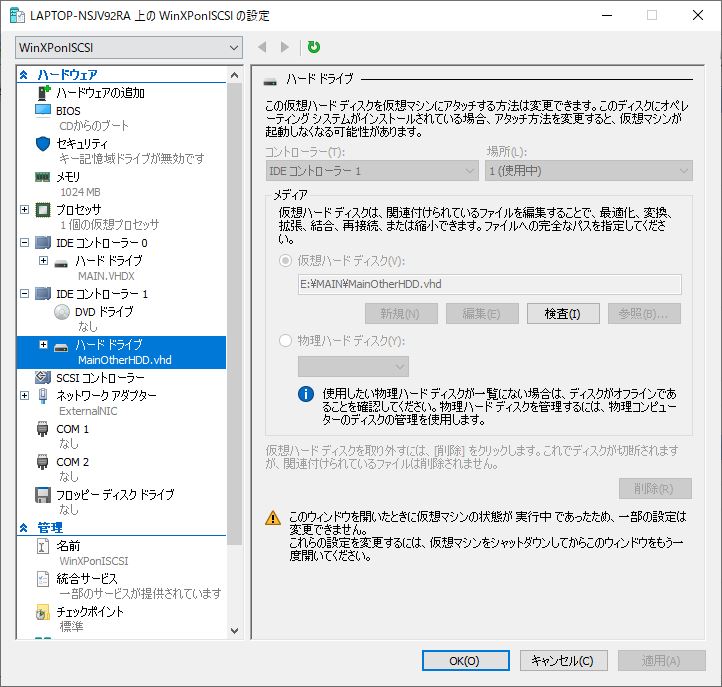Click the キャンセル(C) button

pyautogui.click(x=564, y=661)
